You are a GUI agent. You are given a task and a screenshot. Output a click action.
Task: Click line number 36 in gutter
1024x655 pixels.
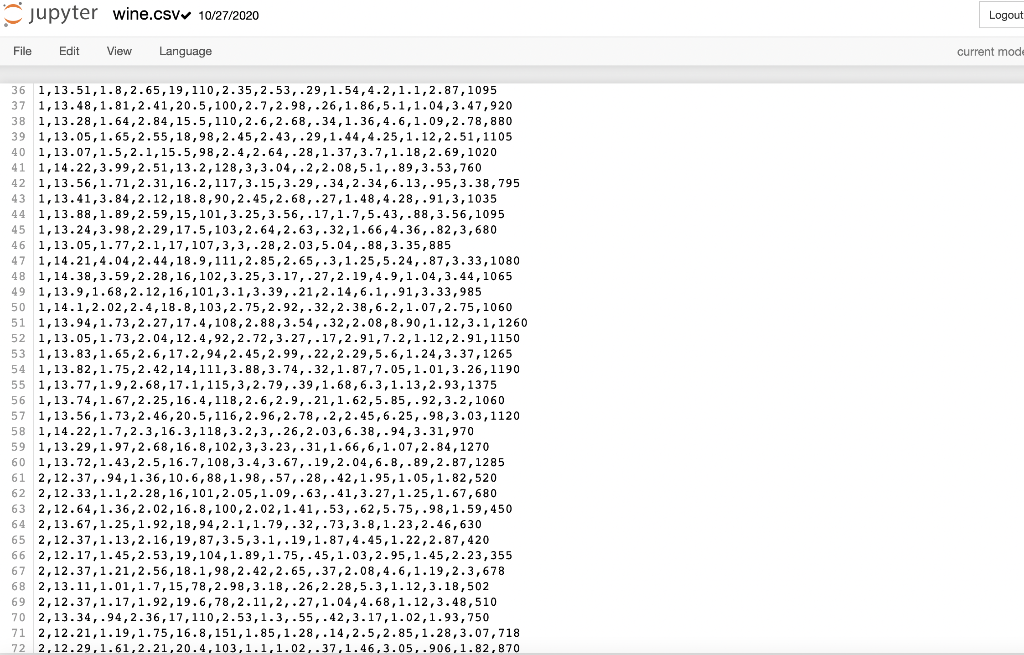(x=18, y=90)
